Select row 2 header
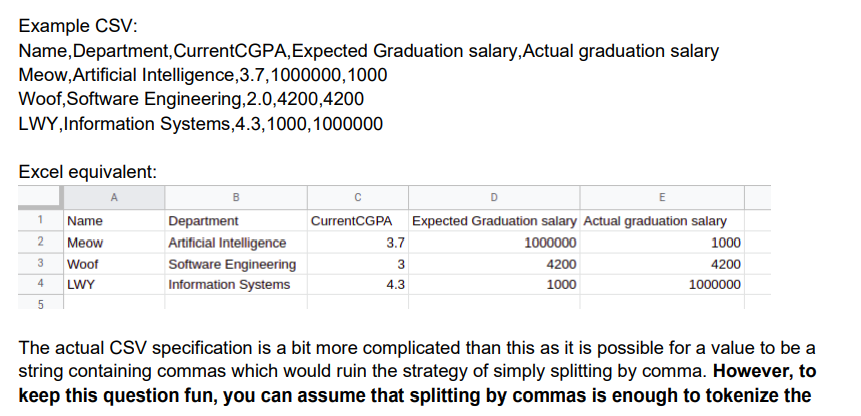This screenshot has height=416, width=861. 41,242
